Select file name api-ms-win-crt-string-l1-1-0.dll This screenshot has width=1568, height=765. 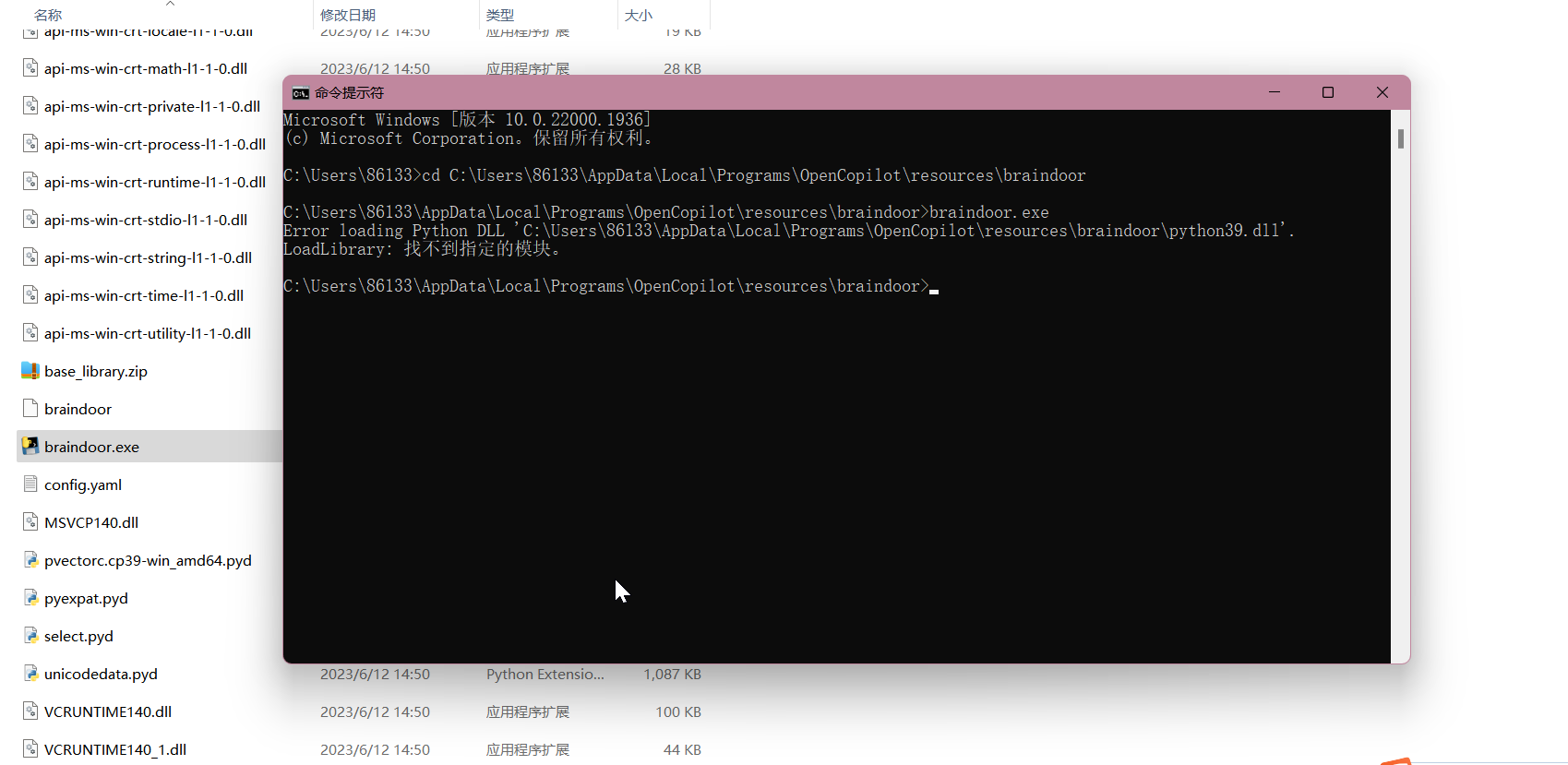point(149,257)
